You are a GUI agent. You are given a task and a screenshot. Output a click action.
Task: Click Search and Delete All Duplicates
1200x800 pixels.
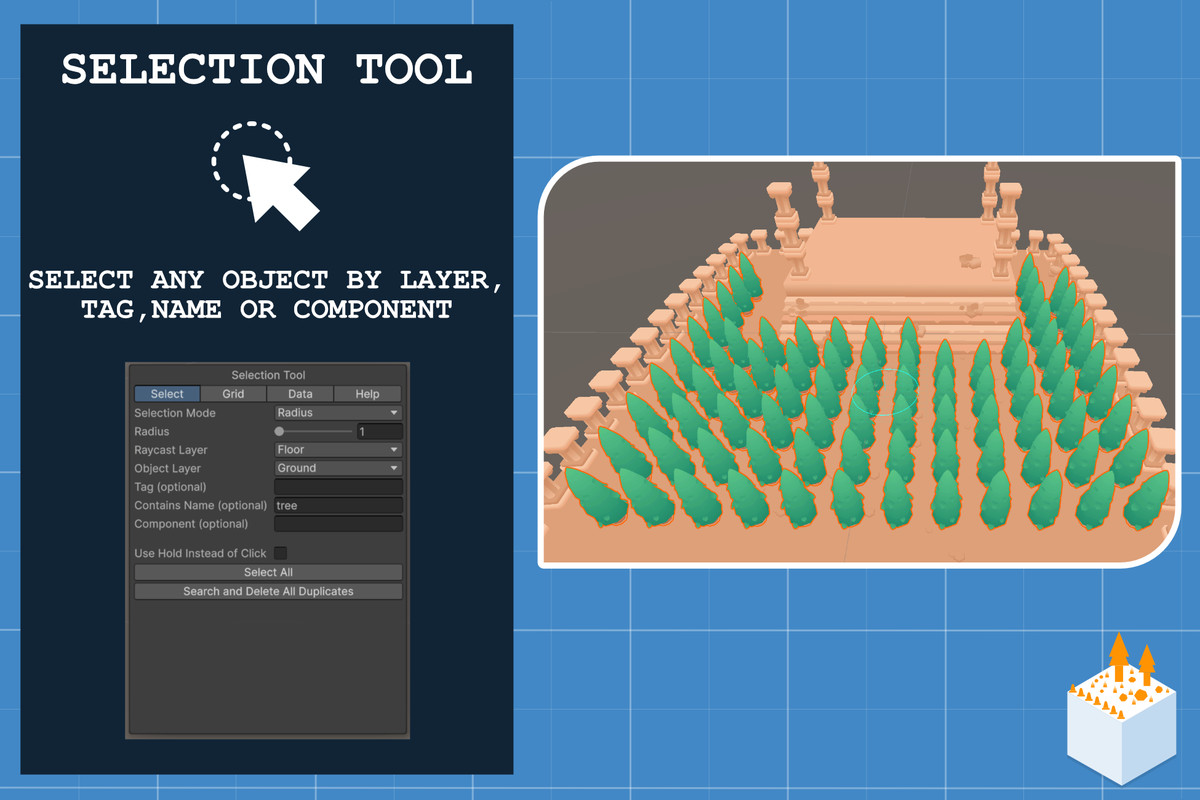click(x=267, y=590)
